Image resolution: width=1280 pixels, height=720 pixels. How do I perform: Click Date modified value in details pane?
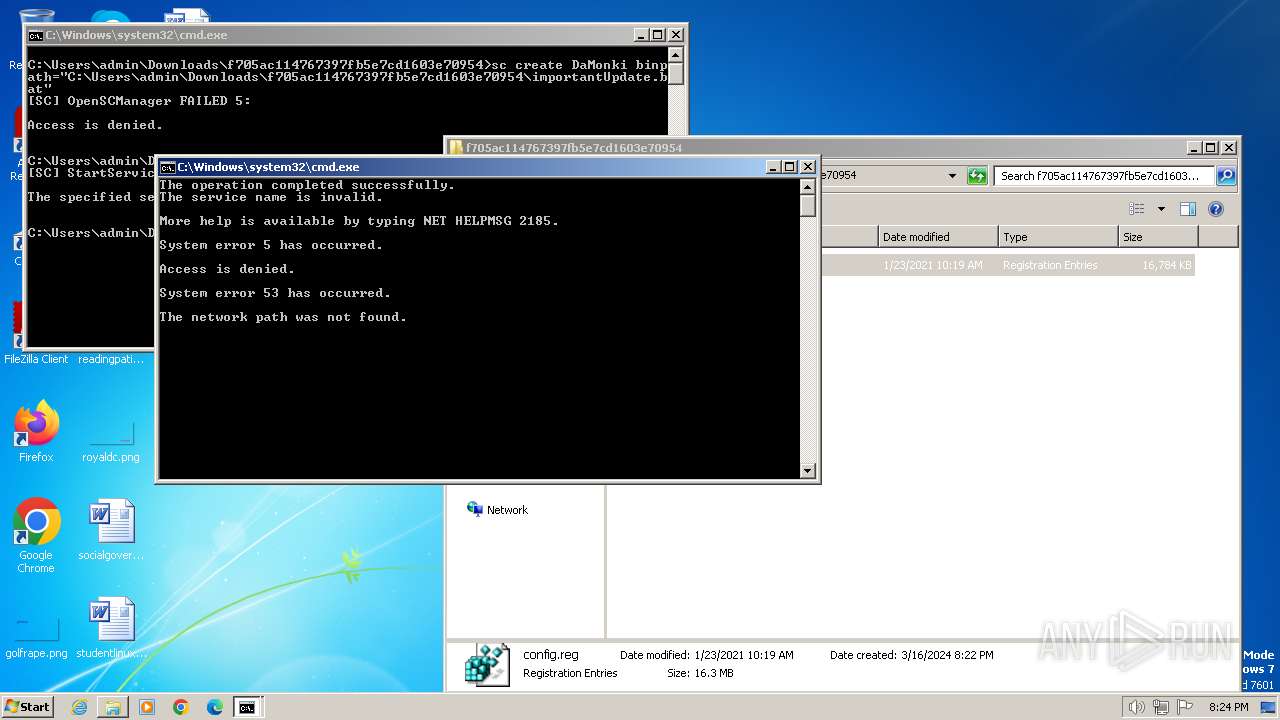743,655
